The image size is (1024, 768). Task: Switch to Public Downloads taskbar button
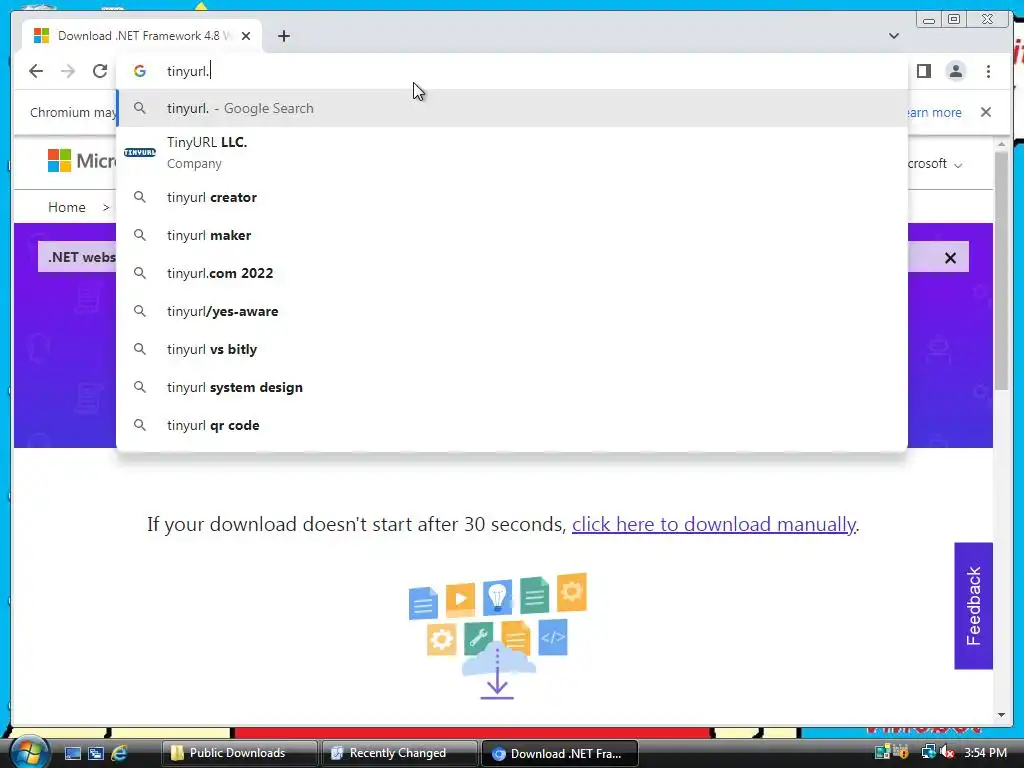point(239,753)
